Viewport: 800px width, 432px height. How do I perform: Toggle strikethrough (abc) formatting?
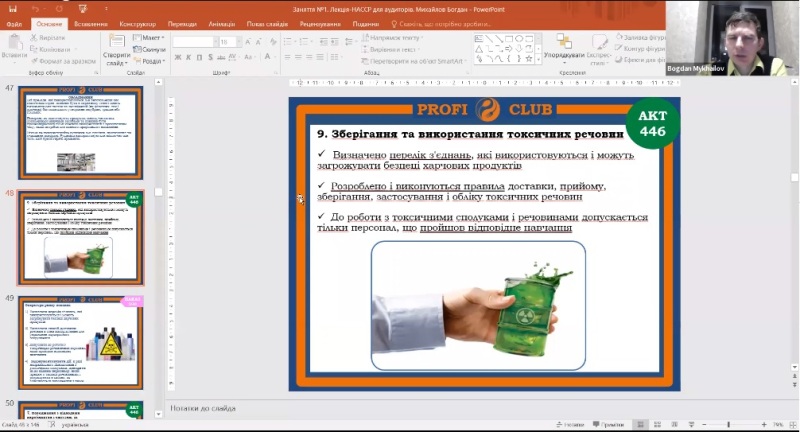(221, 57)
